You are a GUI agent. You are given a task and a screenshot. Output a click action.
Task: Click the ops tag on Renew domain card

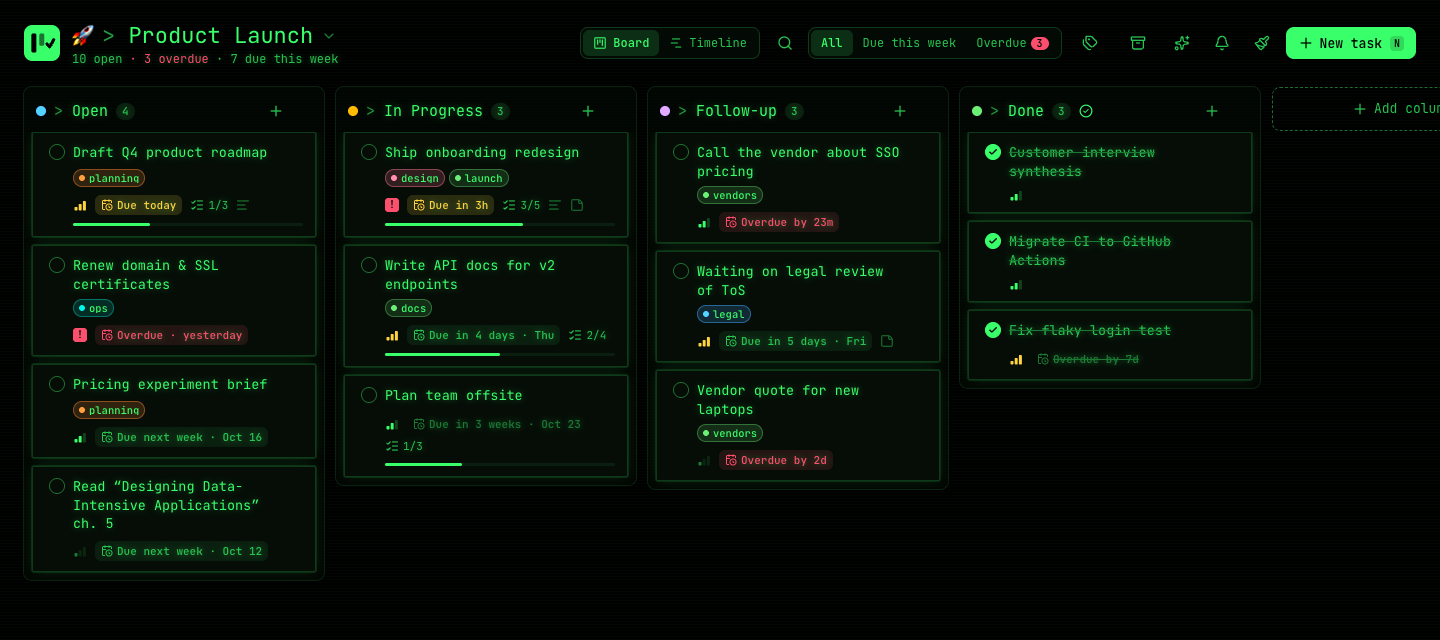tap(94, 308)
